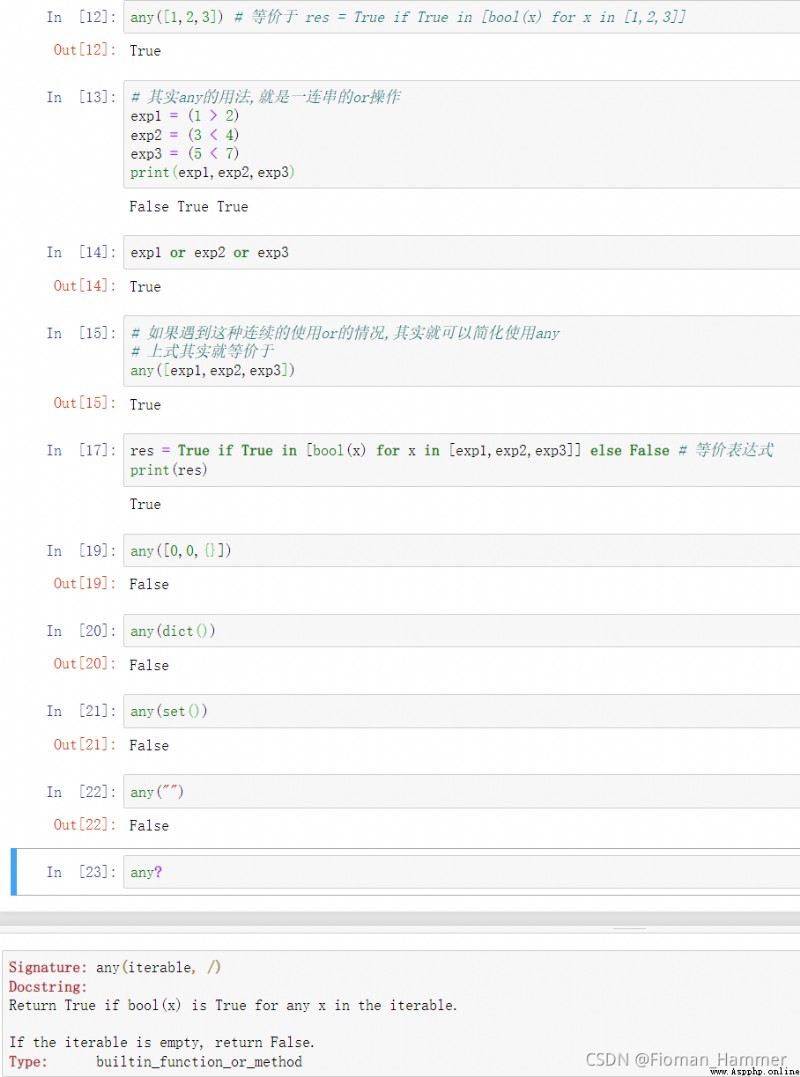Click the any(dict()) input cell
800x1077 pixels.
coord(461,631)
